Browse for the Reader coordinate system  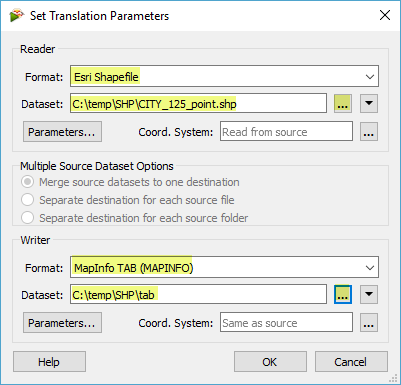[x=369, y=131]
